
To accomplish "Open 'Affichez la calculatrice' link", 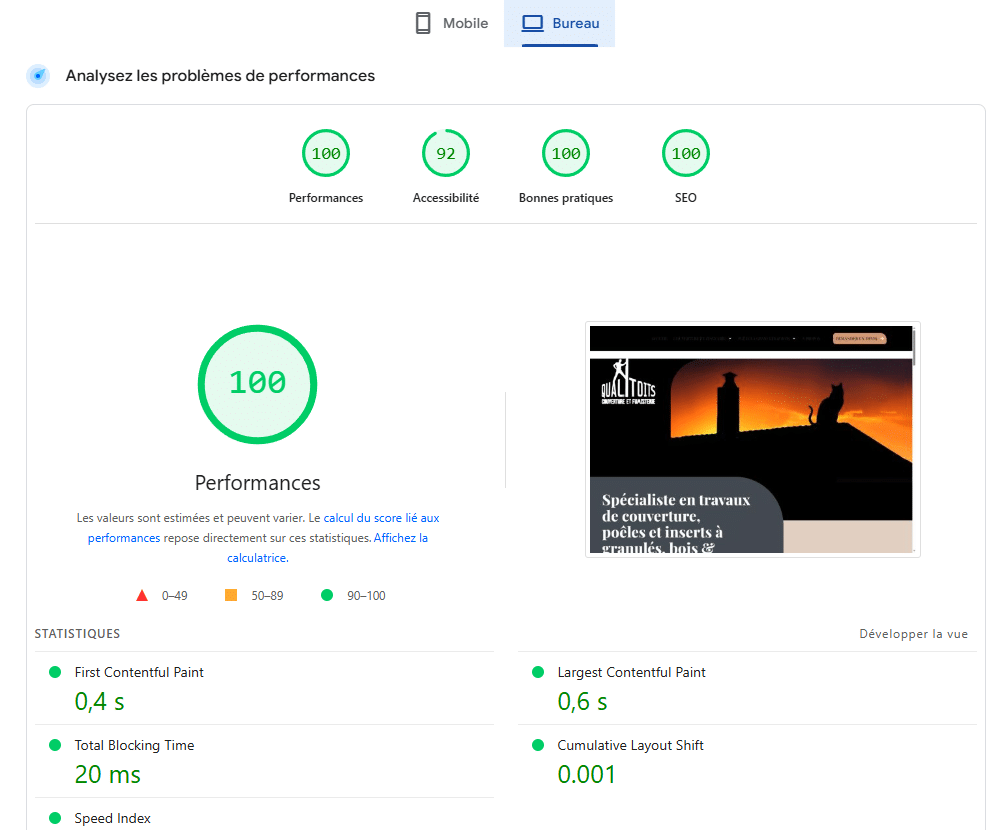I will (401, 538).
